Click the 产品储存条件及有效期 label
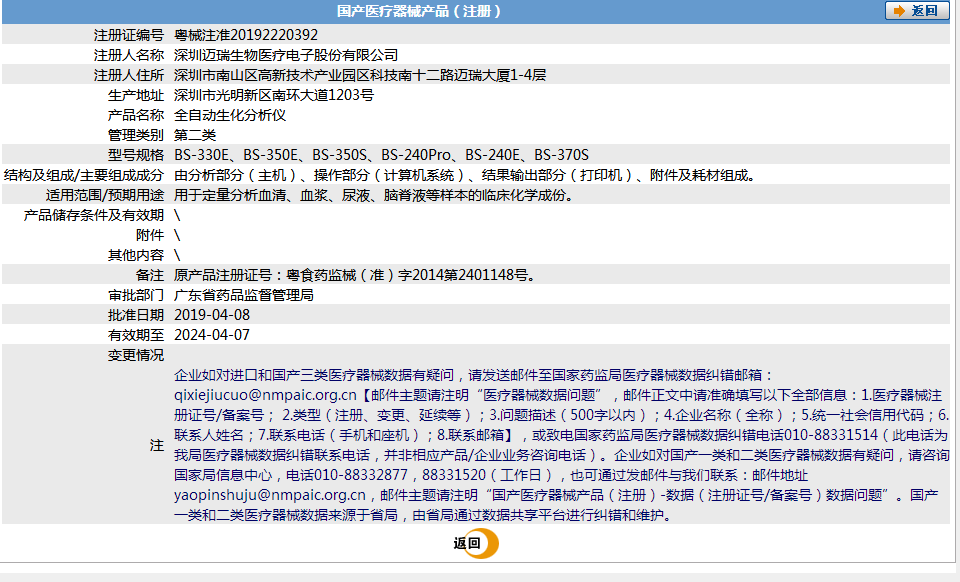 (x=94, y=215)
